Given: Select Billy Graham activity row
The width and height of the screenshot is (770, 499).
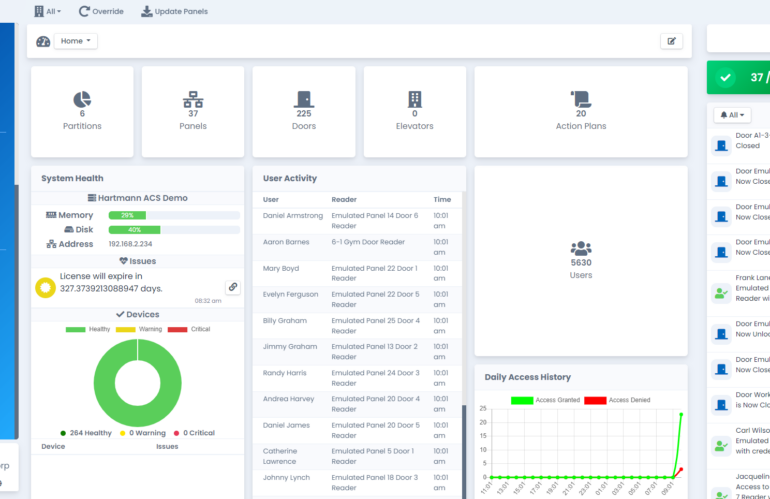Looking at the screenshot, I should pyautogui.click(x=357, y=326).
